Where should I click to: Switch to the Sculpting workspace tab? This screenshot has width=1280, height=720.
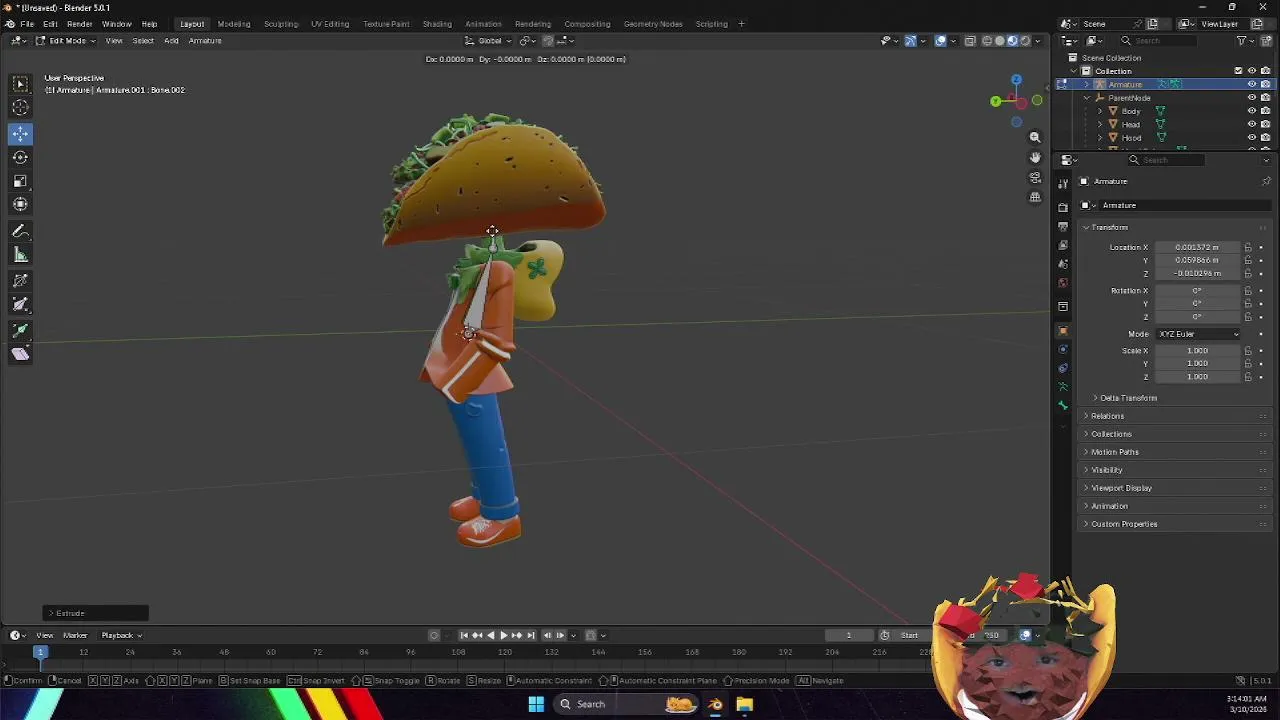click(x=281, y=24)
